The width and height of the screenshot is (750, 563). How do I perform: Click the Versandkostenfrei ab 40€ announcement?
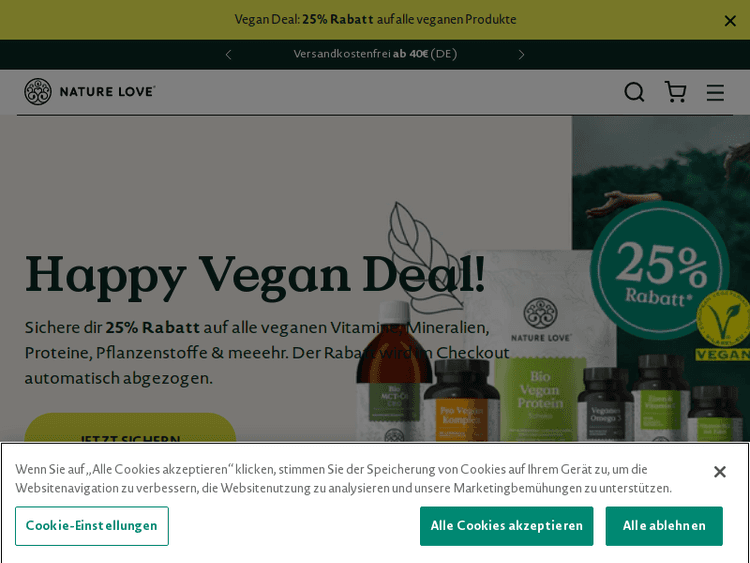pyautogui.click(x=375, y=54)
